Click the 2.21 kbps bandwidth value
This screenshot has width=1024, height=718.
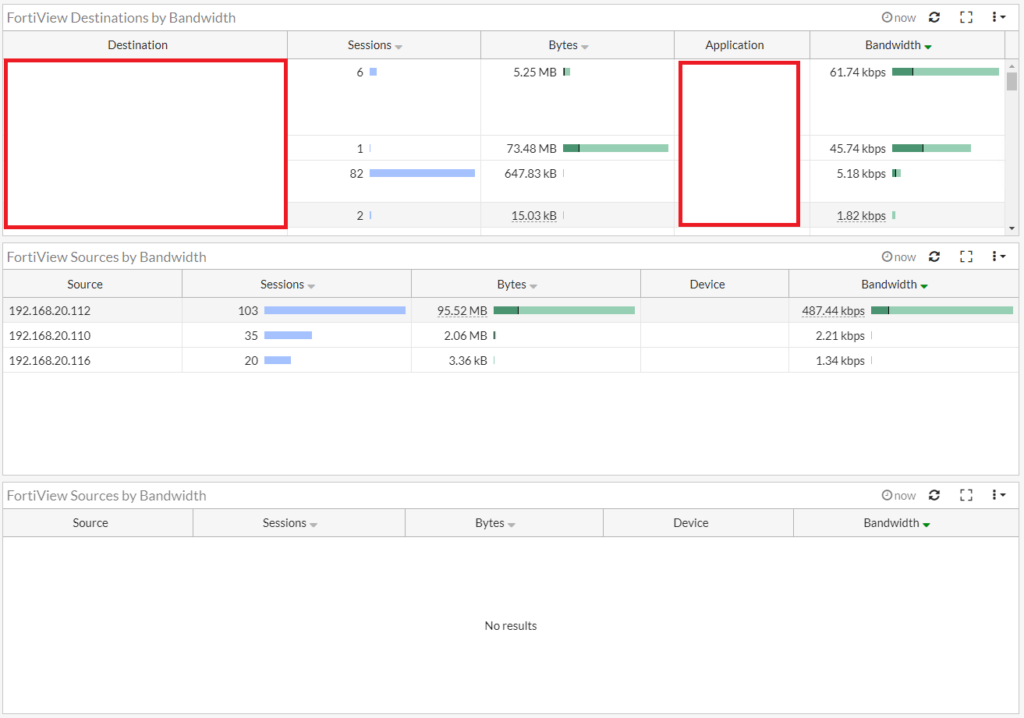(840, 335)
